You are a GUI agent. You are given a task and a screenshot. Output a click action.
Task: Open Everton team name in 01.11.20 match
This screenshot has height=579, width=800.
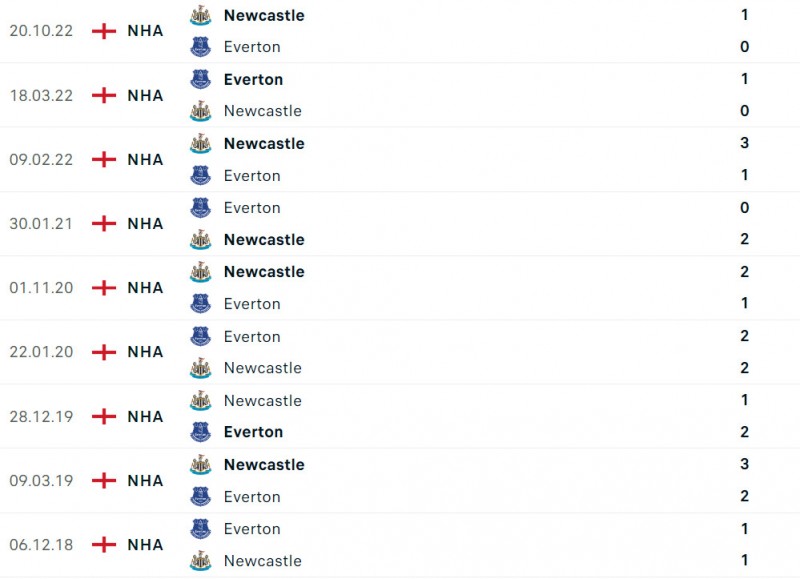click(x=252, y=304)
